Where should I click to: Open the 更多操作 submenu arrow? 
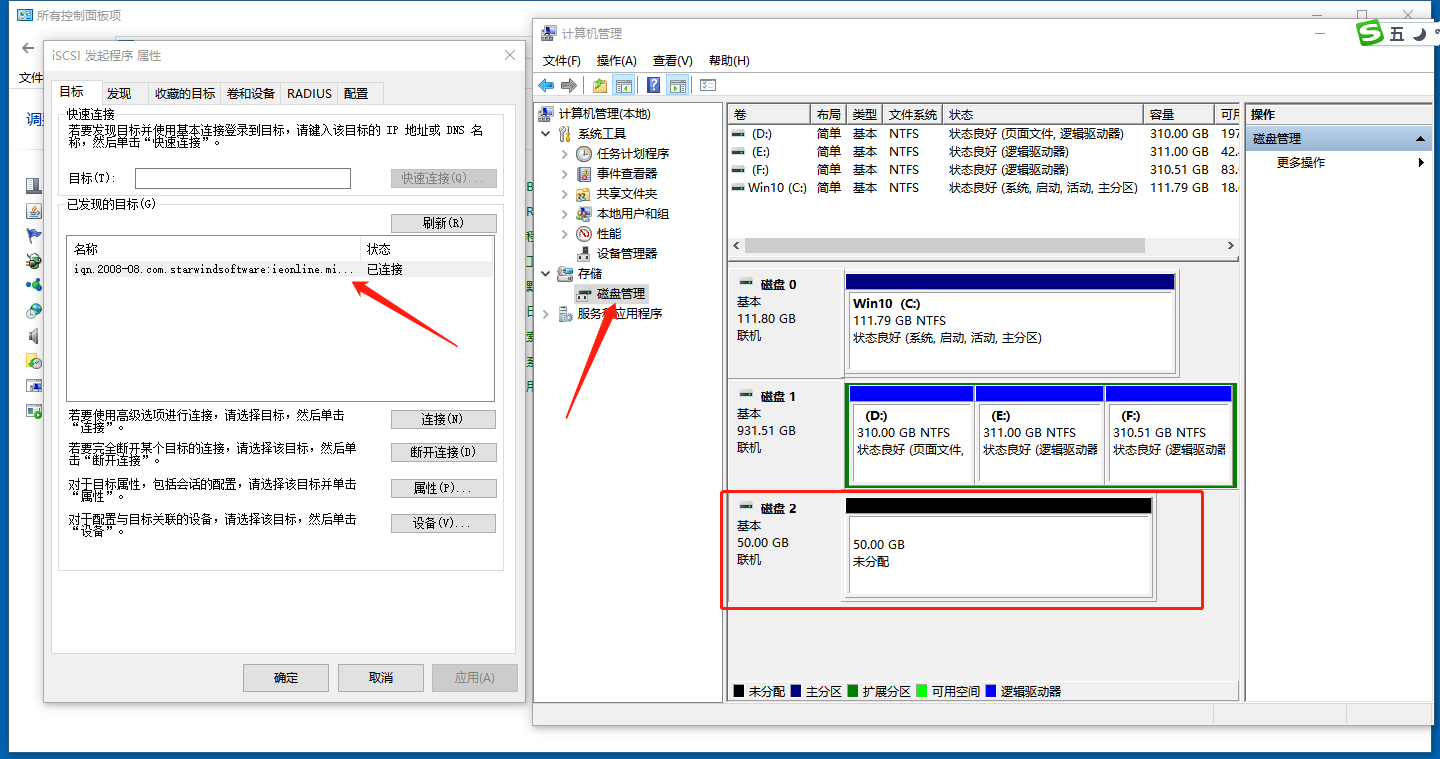coord(1421,162)
